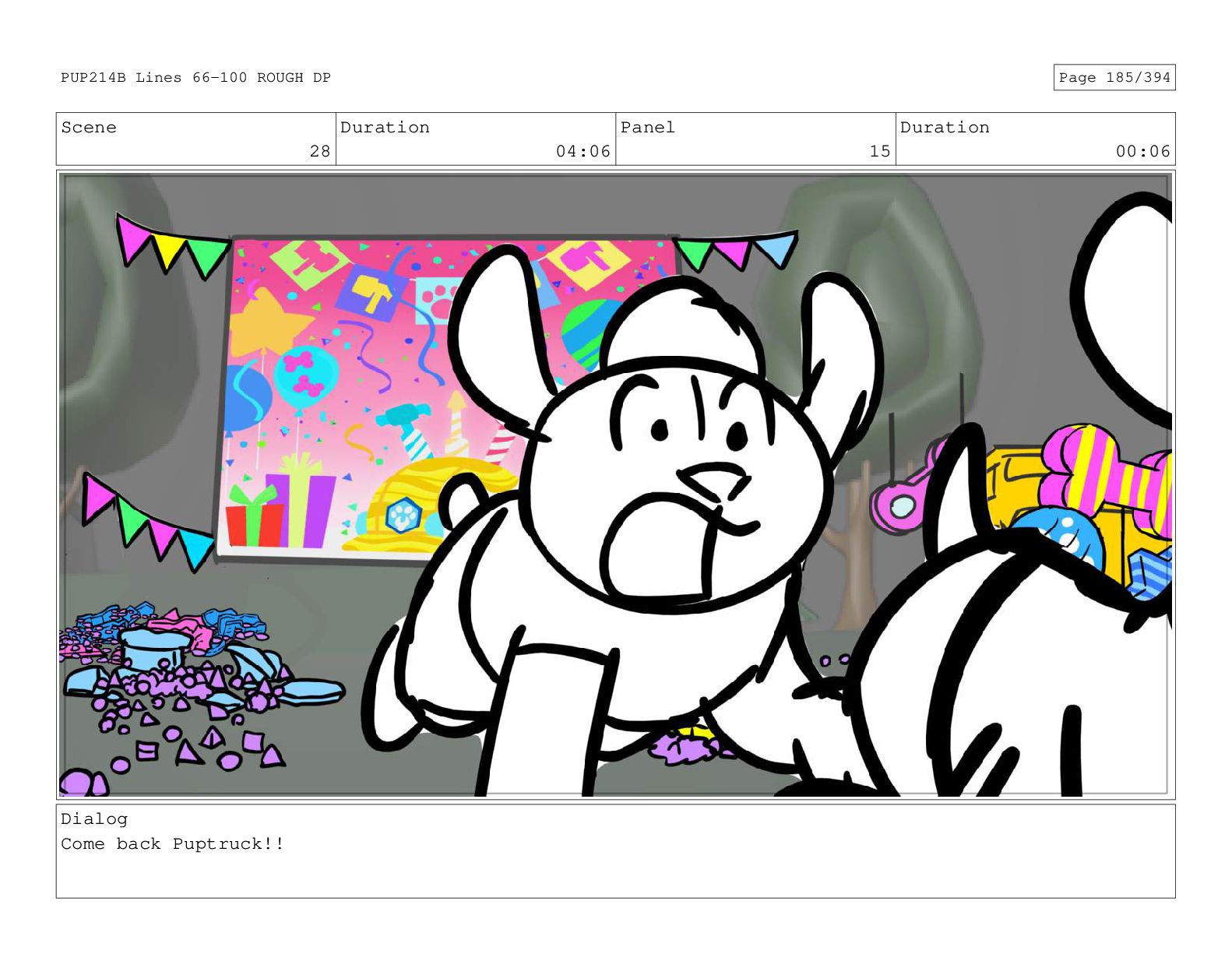Click the "Dialog" label
The image size is (1232, 954).
[x=94, y=818]
